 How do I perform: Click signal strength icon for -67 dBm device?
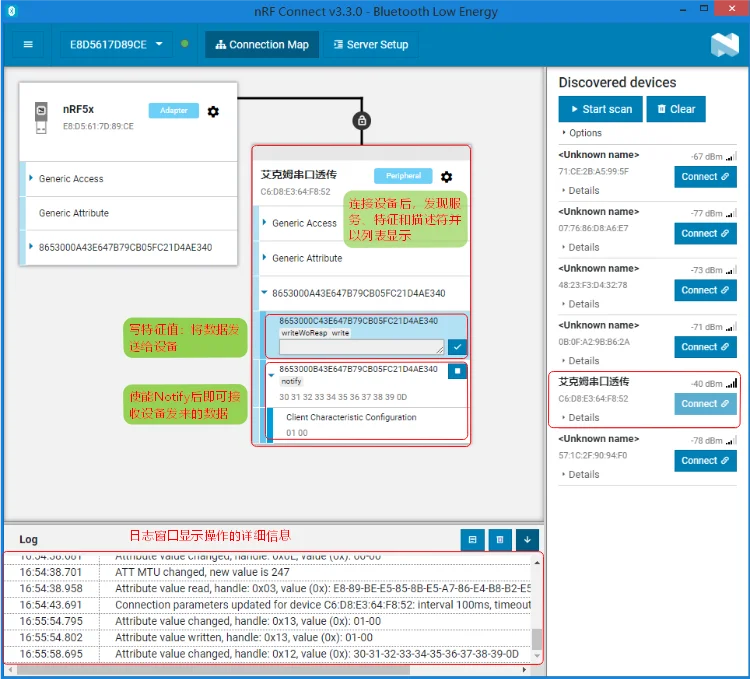coord(731,156)
